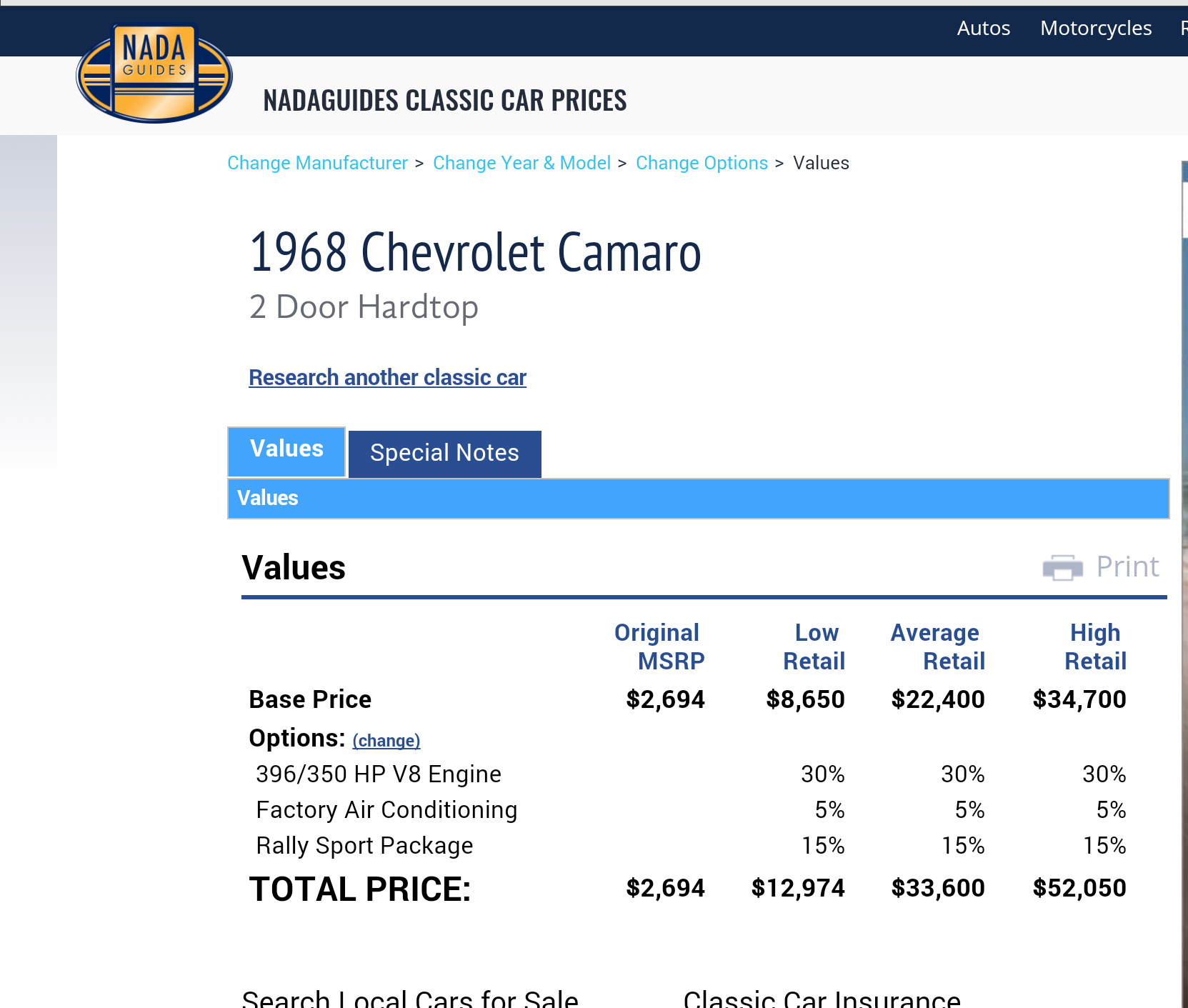Screen dimensions: 1188x1008
Task: Click the 1968 Chevrolet Camaro title
Action: pyautogui.click(x=475, y=253)
